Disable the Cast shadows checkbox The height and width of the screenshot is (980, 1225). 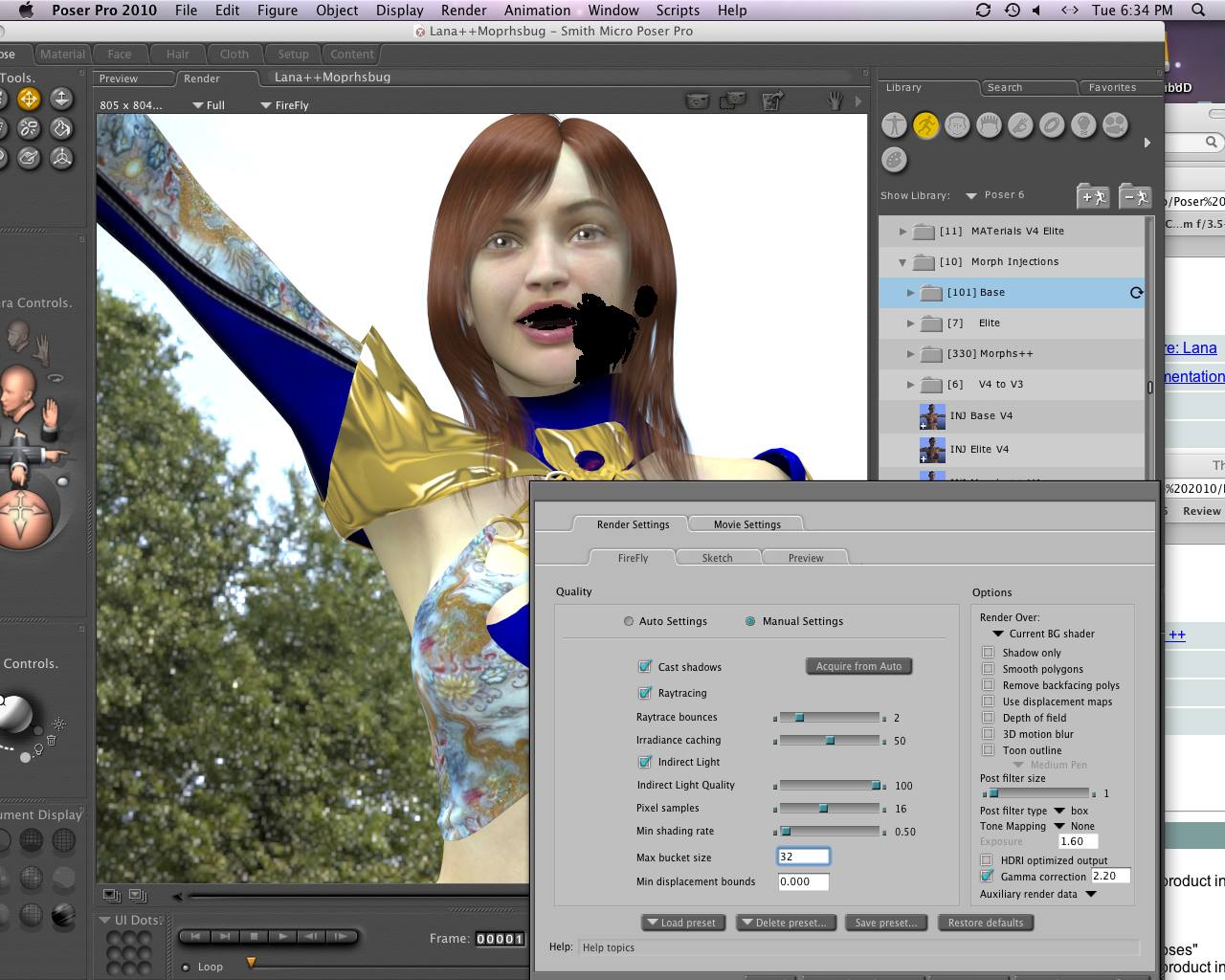point(645,667)
